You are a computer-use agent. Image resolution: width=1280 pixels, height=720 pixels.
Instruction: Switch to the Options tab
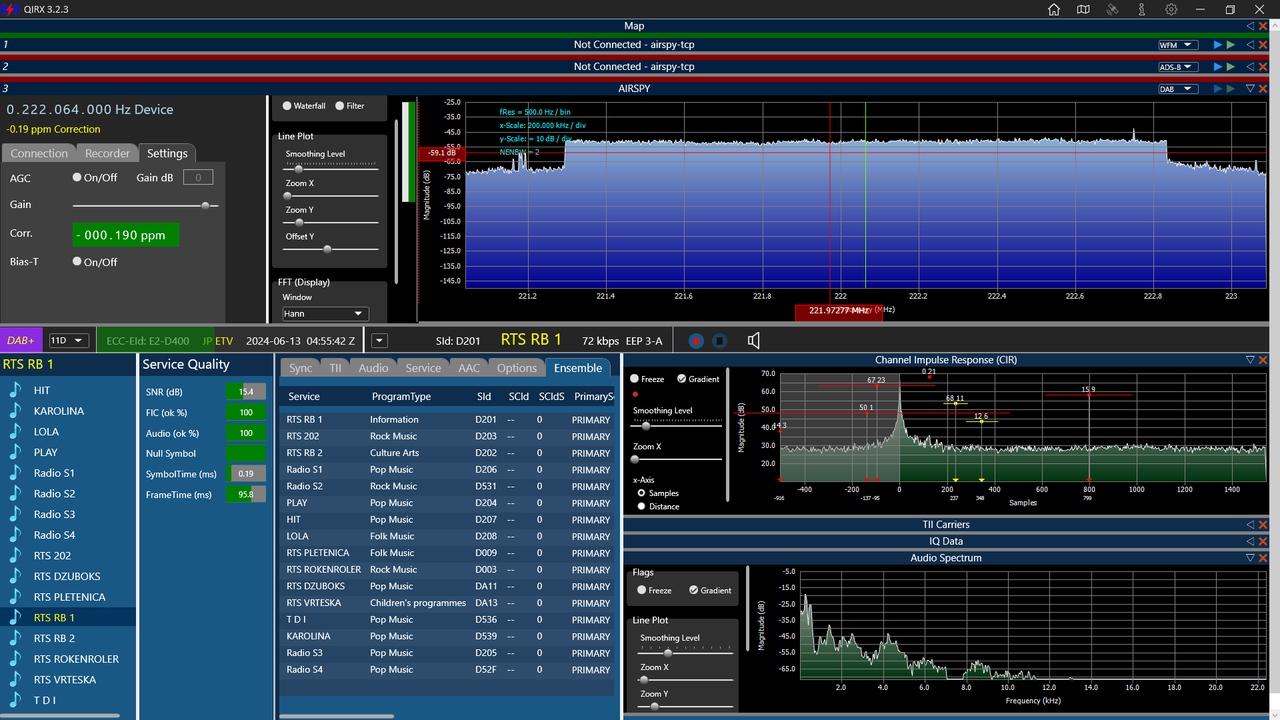[517, 368]
